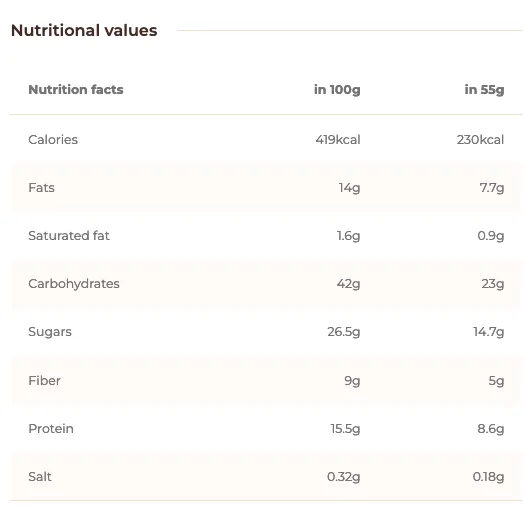Select the Protein row label
The height and width of the screenshot is (524, 524).
coord(51,429)
